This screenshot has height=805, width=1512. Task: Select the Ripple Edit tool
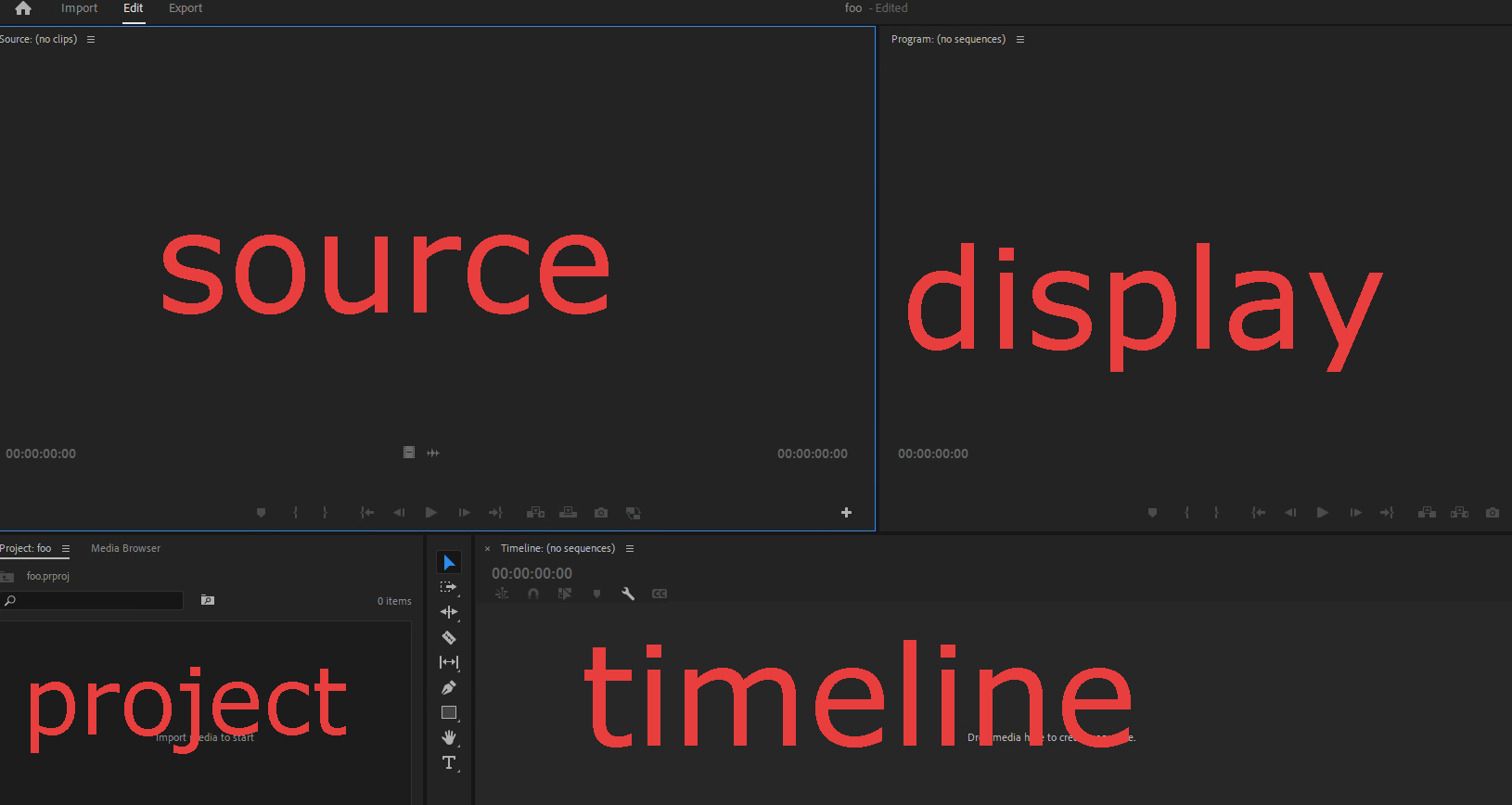pyautogui.click(x=449, y=612)
